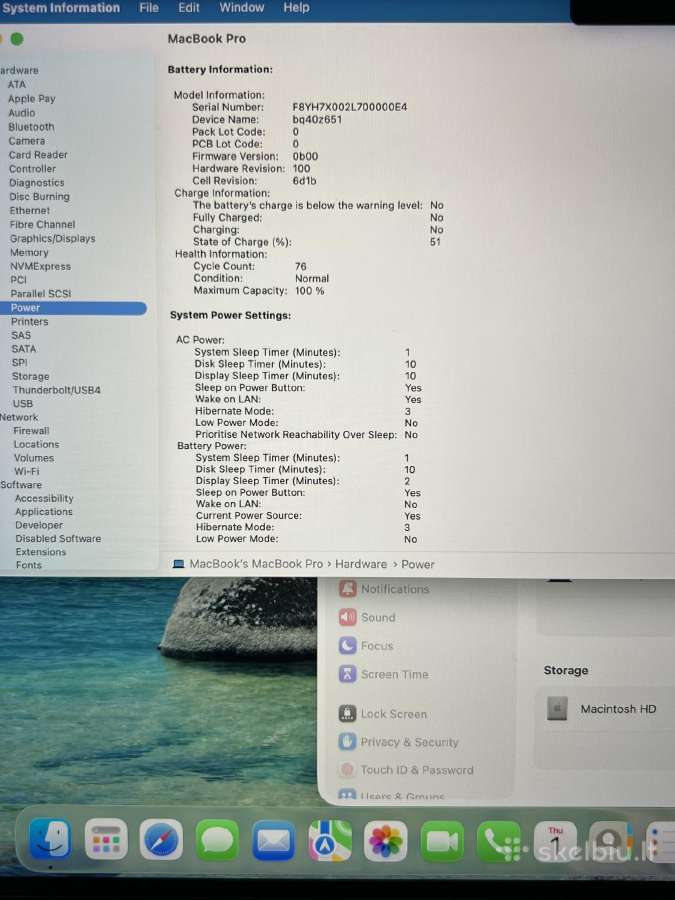Open the green Phone app in Dock
The image size is (675, 900).
click(498, 841)
